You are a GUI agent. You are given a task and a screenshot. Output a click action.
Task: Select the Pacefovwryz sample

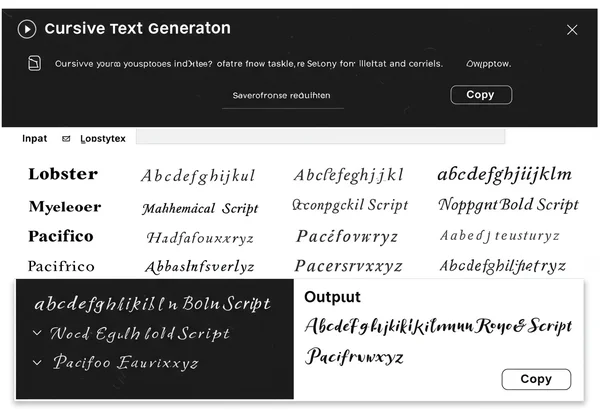click(x=347, y=236)
